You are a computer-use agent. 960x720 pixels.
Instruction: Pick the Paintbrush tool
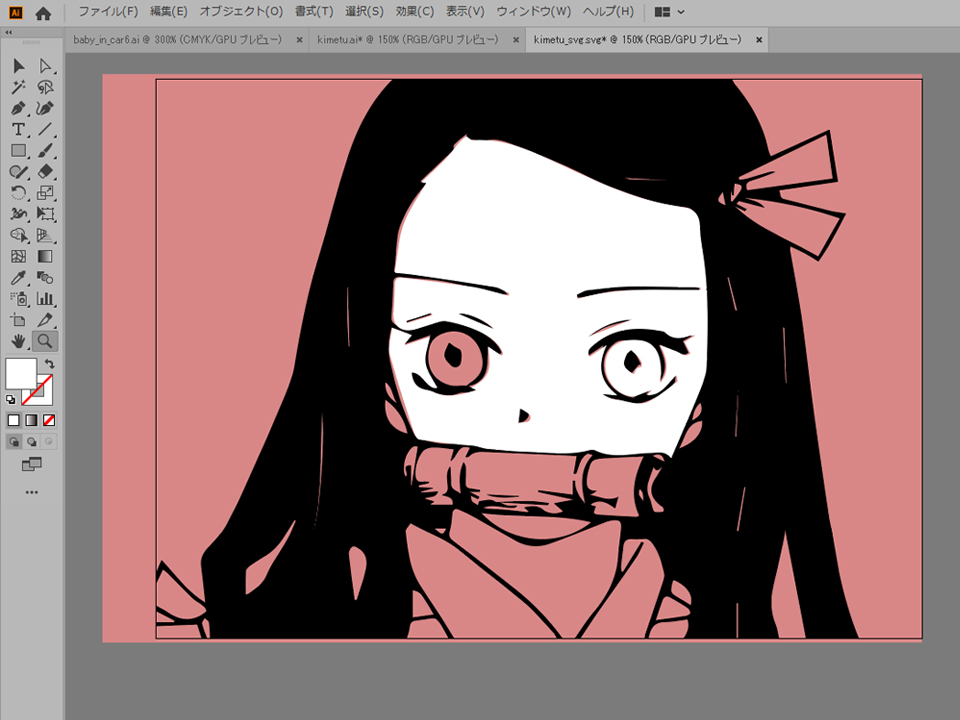pyautogui.click(x=45, y=151)
